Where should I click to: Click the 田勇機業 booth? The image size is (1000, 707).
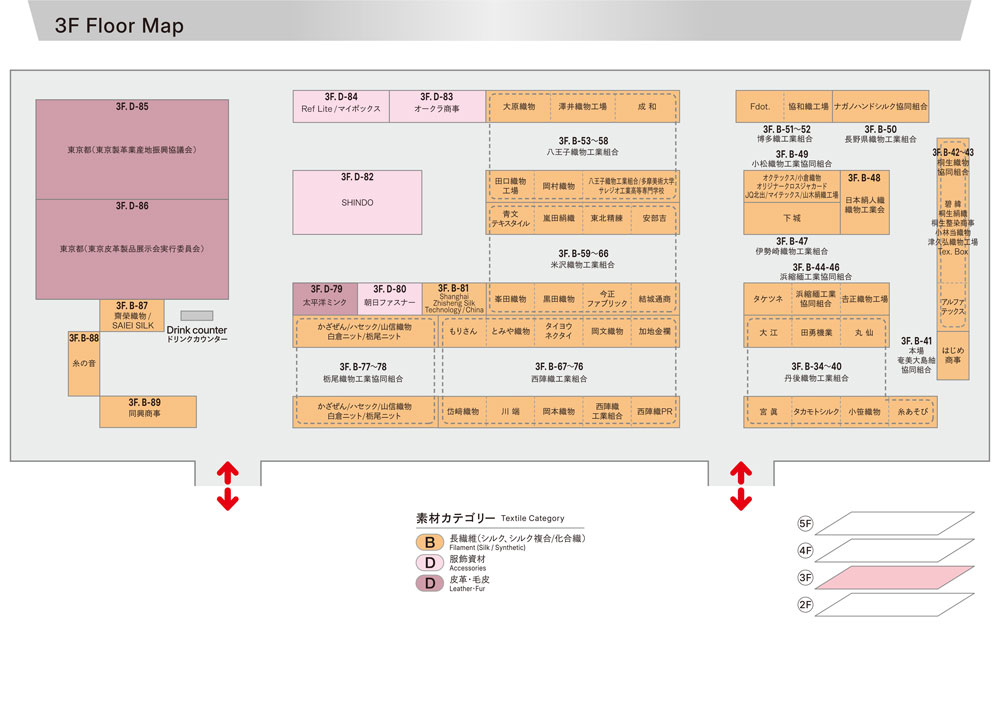coord(816,332)
